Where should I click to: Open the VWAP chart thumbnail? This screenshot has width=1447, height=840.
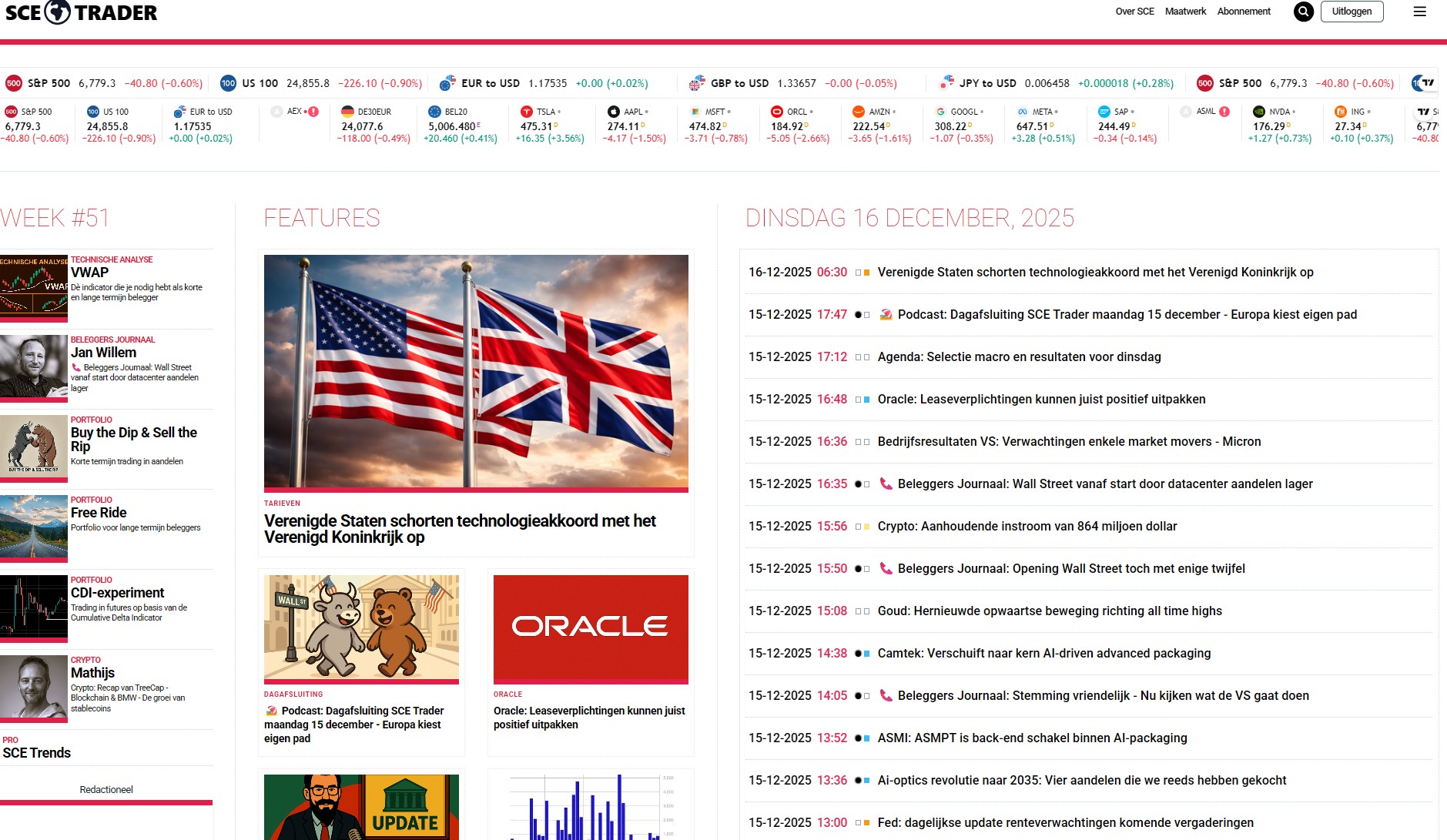pyautogui.click(x=34, y=287)
